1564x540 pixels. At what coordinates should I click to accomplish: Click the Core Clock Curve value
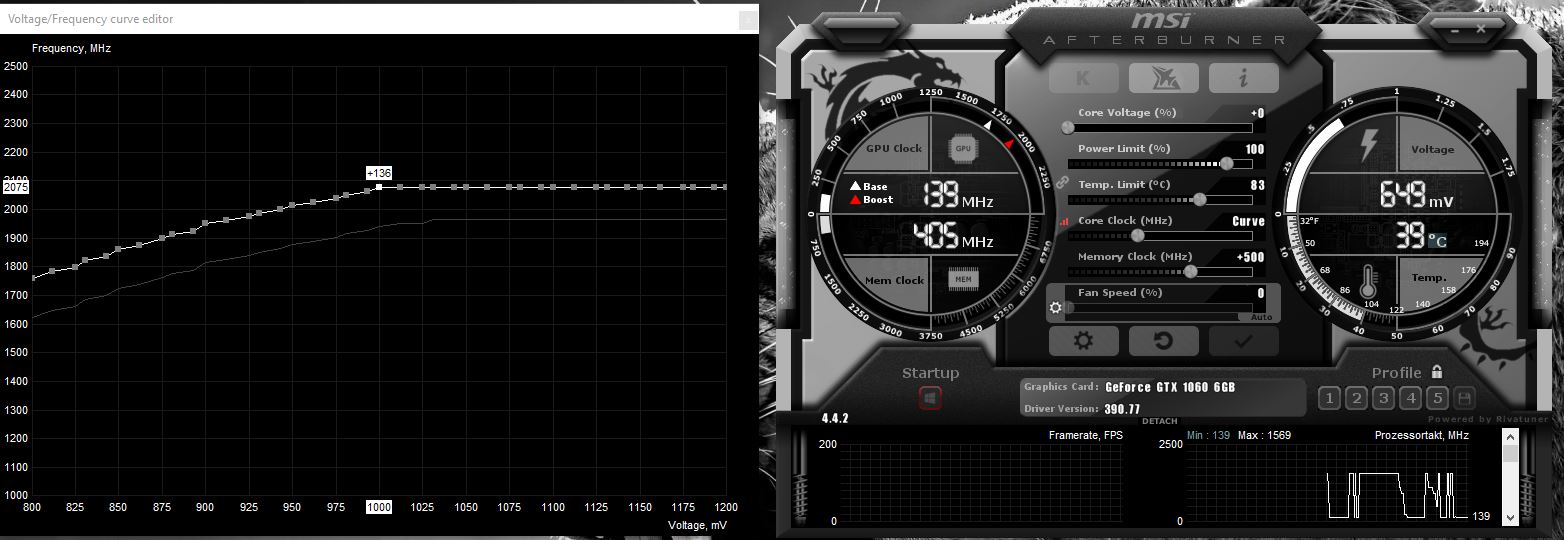coord(1248,221)
